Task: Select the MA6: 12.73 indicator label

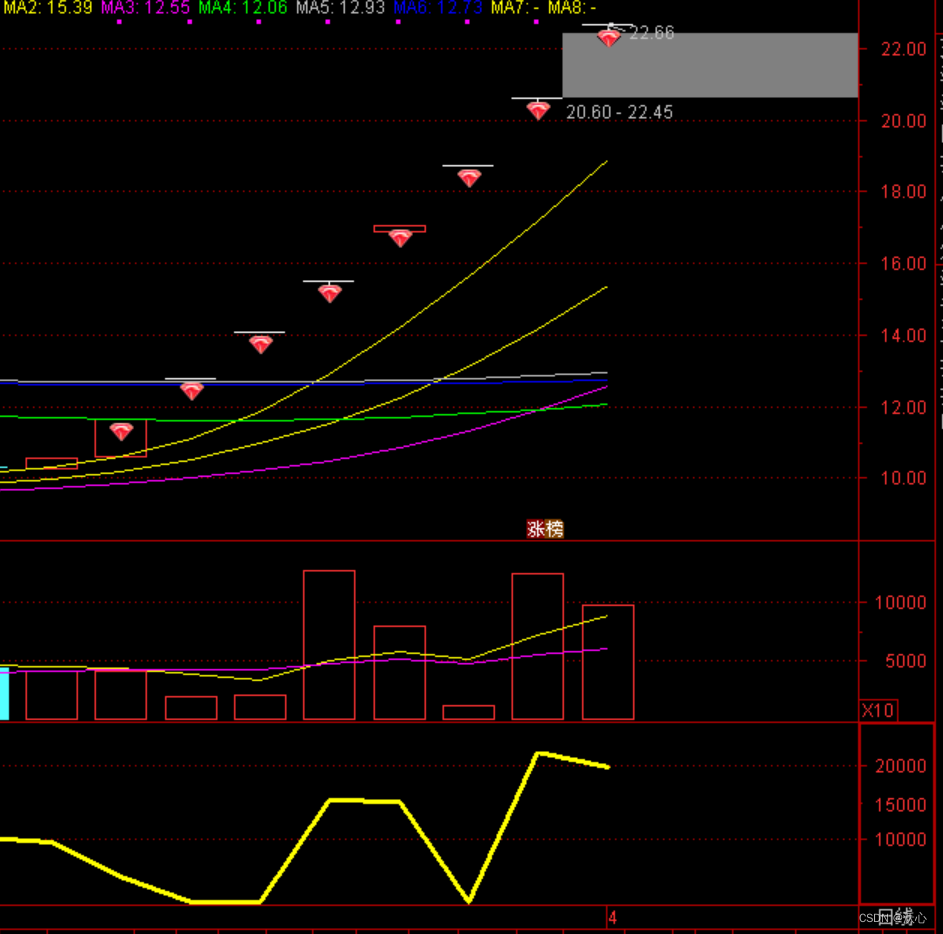Action: click(438, 8)
